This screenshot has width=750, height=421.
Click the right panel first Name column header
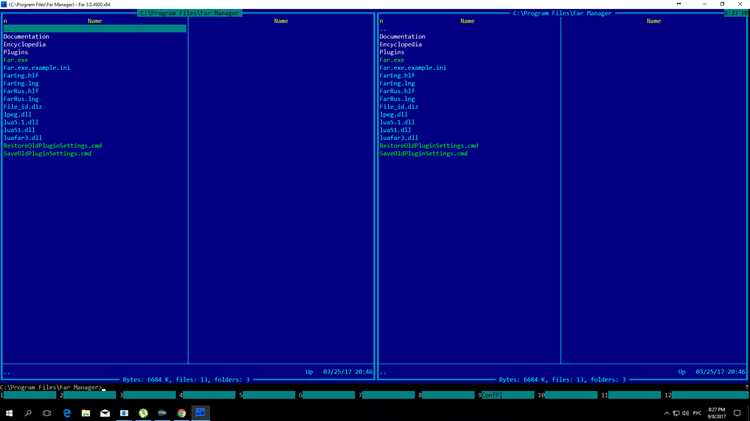coord(467,21)
